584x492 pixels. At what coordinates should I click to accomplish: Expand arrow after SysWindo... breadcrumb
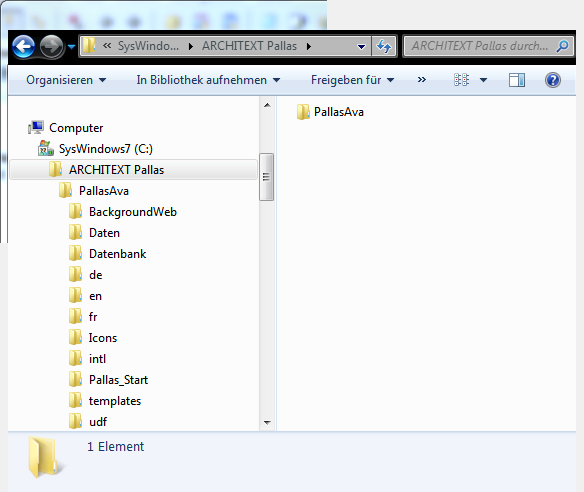(x=191, y=47)
